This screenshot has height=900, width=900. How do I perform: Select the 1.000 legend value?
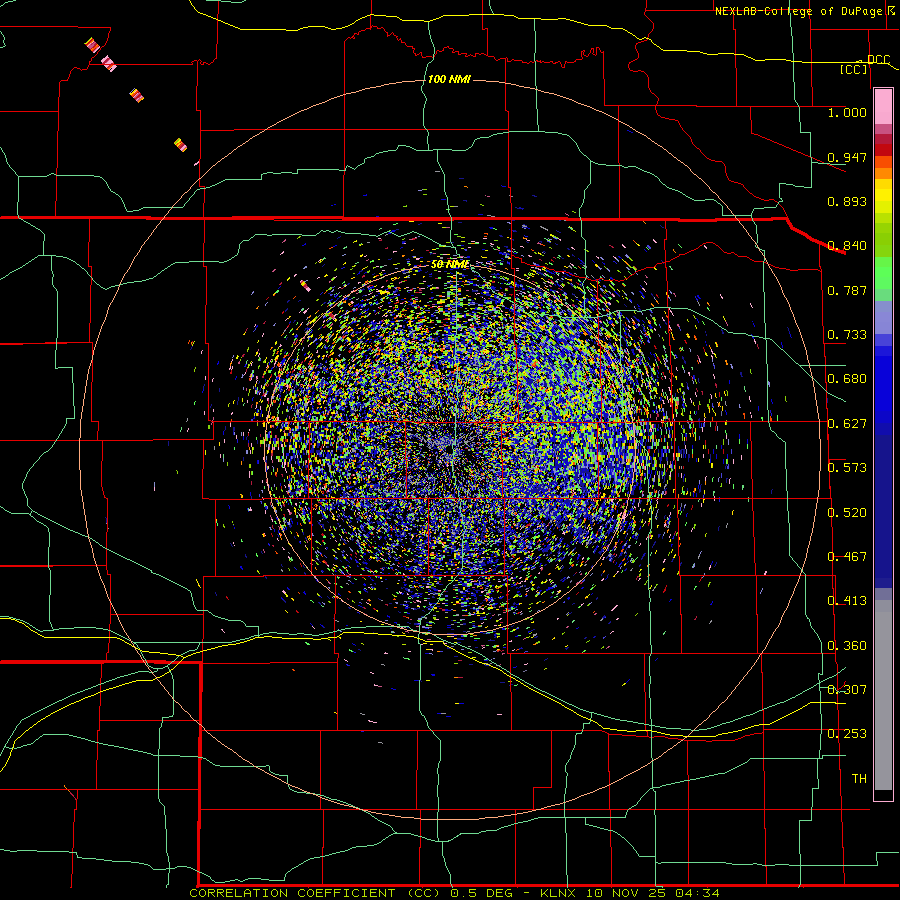847,112
